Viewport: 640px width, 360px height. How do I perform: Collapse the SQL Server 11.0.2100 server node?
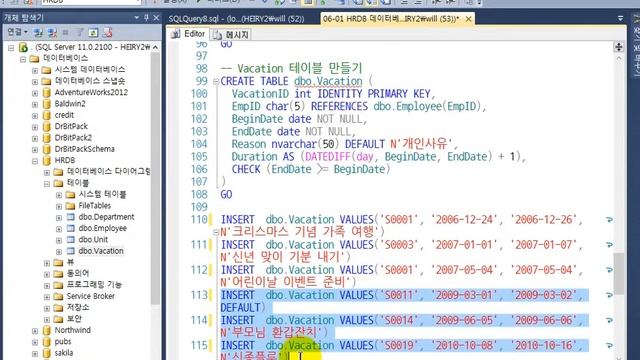[x=11, y=48]
